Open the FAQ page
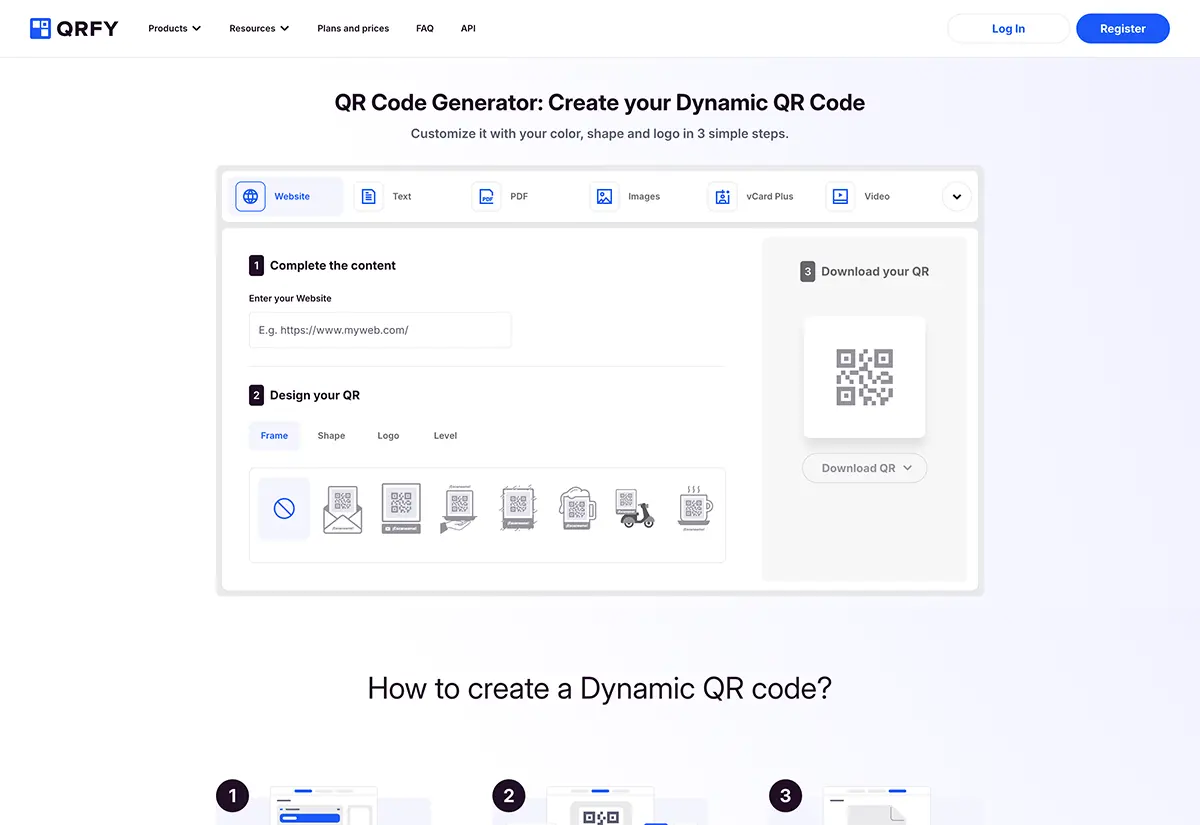 (425, 28)
